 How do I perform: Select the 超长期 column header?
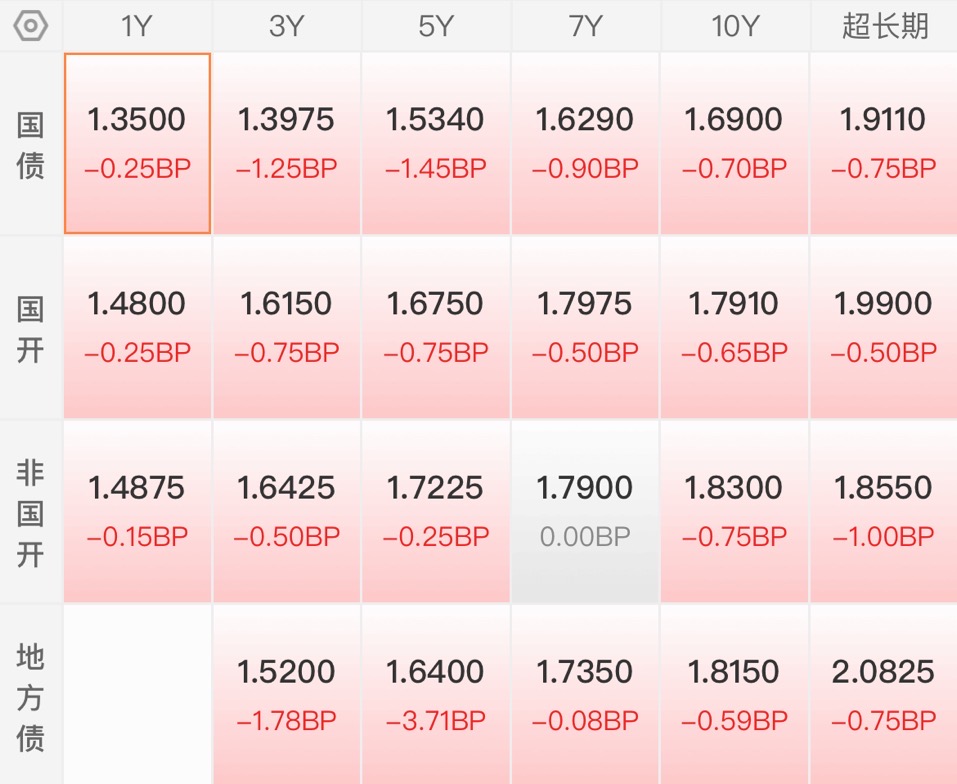[x=884, y=26]
